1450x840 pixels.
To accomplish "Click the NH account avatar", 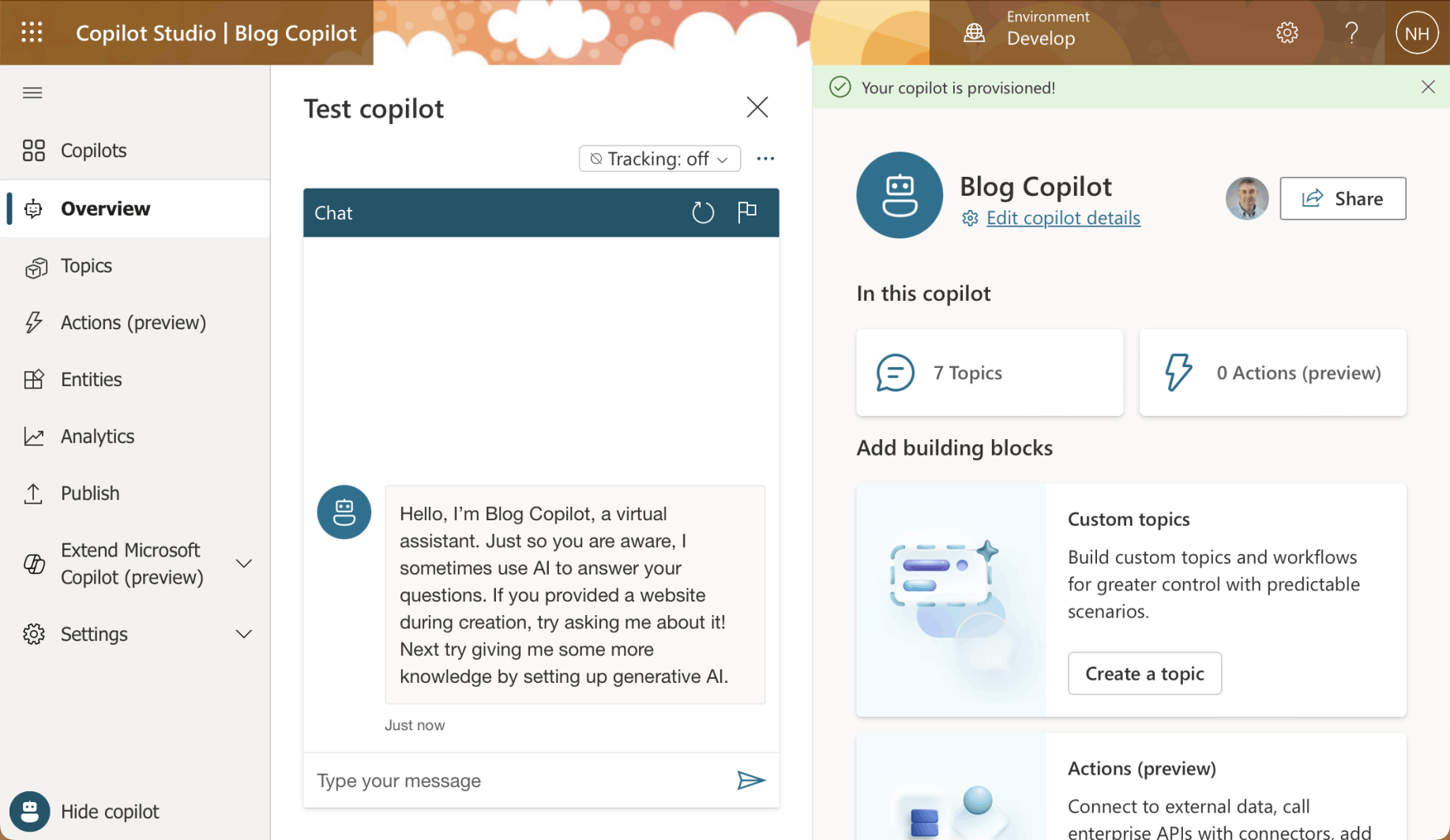I will tap(1417, 33).
